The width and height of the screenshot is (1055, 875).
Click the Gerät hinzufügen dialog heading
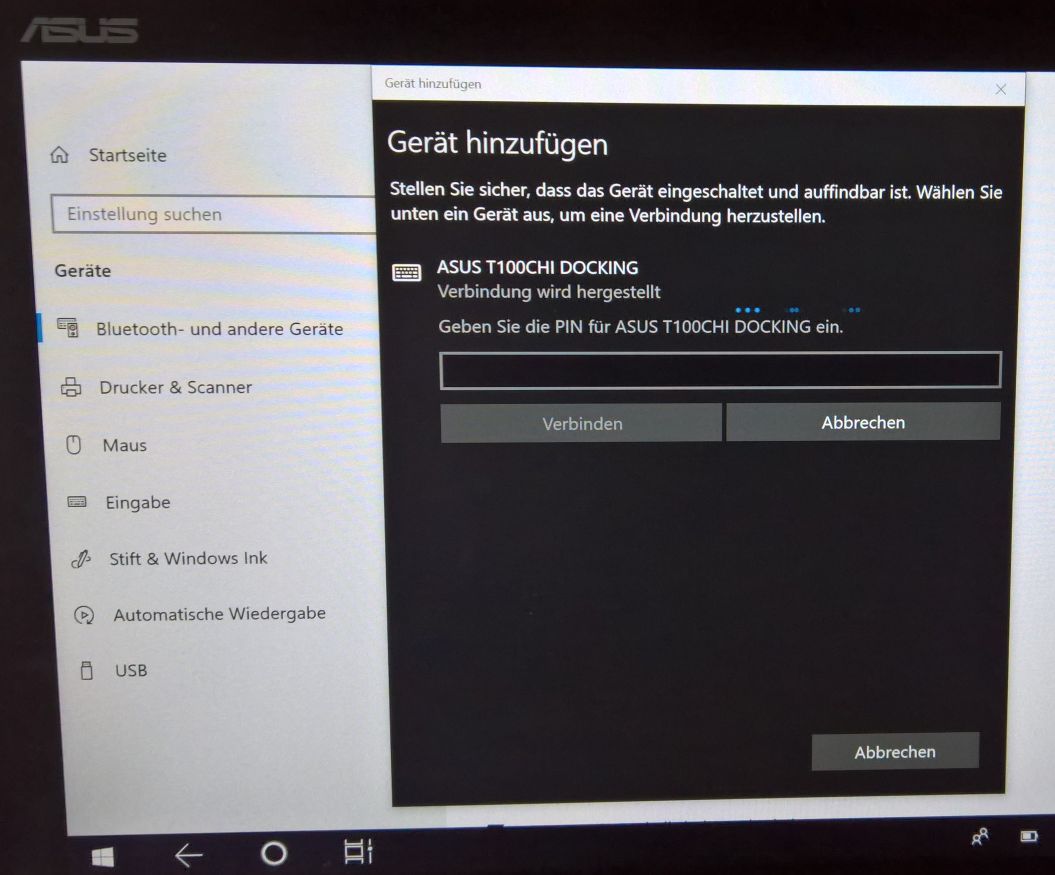click(x=497, y=144)
